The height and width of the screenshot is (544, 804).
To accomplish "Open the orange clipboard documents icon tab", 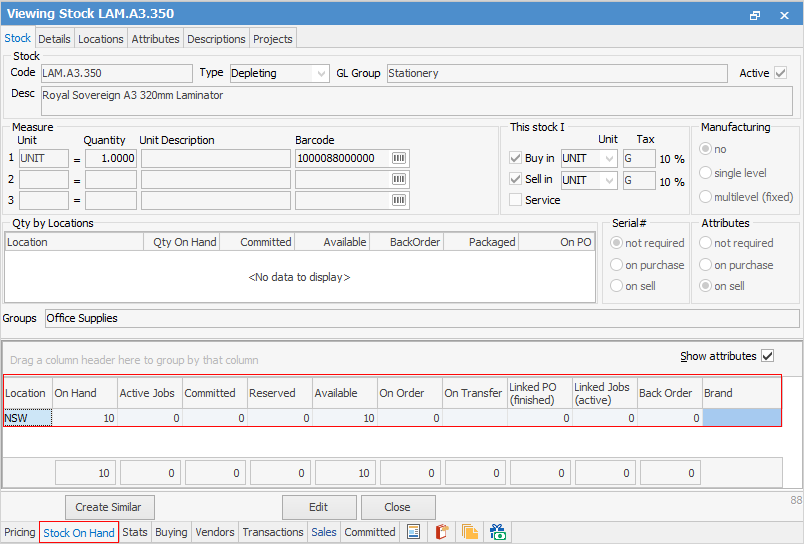I will click(x=441, y=532).
